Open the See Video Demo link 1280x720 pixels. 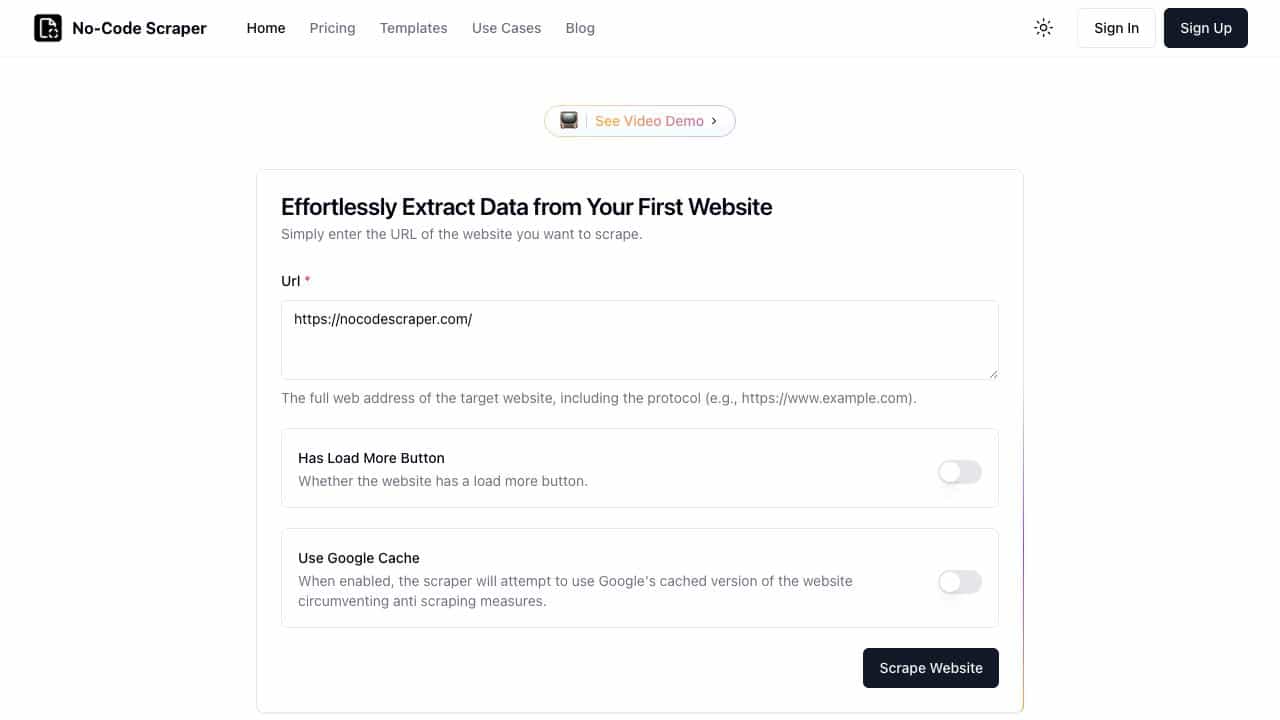point(640,121)
